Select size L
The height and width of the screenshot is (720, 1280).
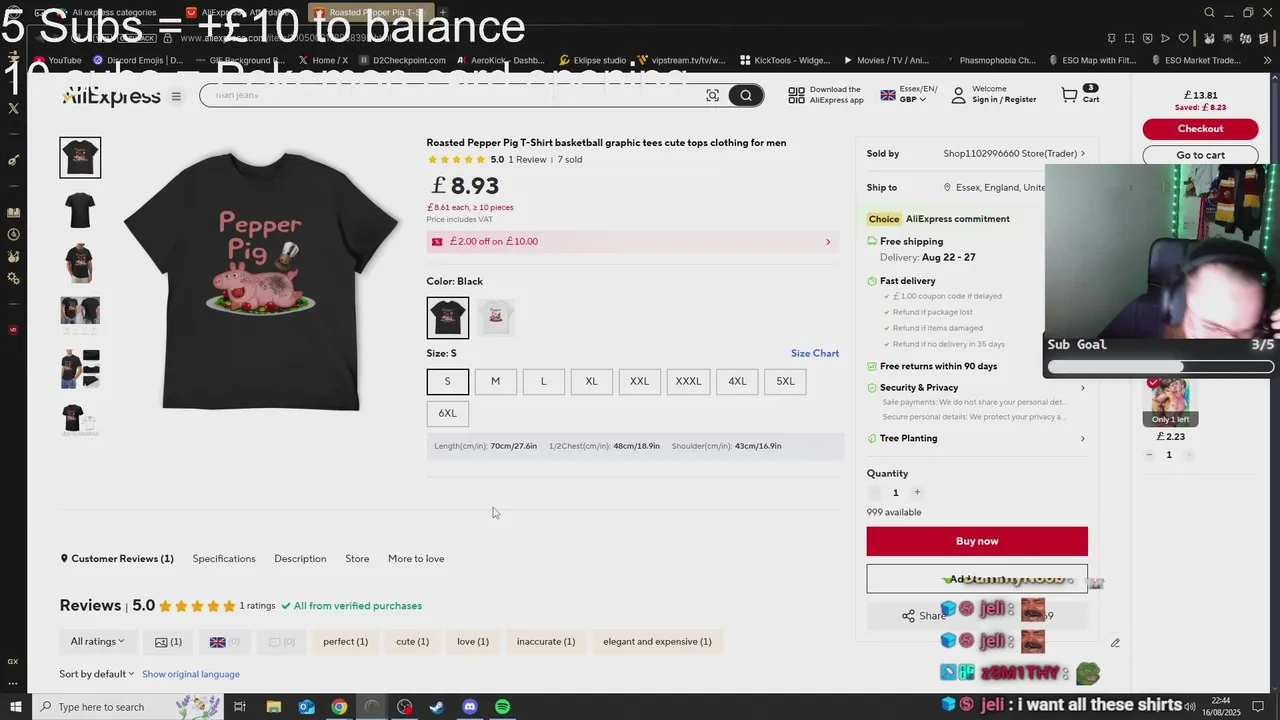[543, 381]
